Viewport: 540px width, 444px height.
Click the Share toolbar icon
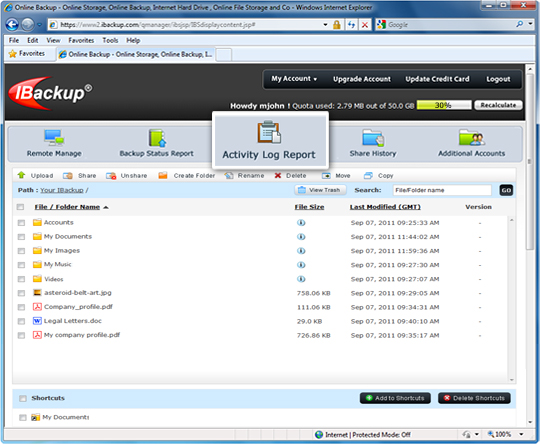coord(68,176)
